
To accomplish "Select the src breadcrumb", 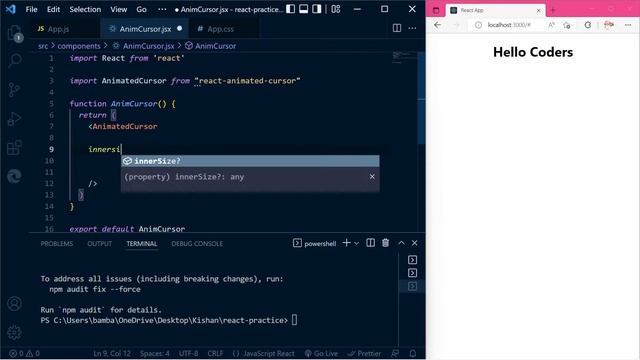I will (x=43, y=46).
